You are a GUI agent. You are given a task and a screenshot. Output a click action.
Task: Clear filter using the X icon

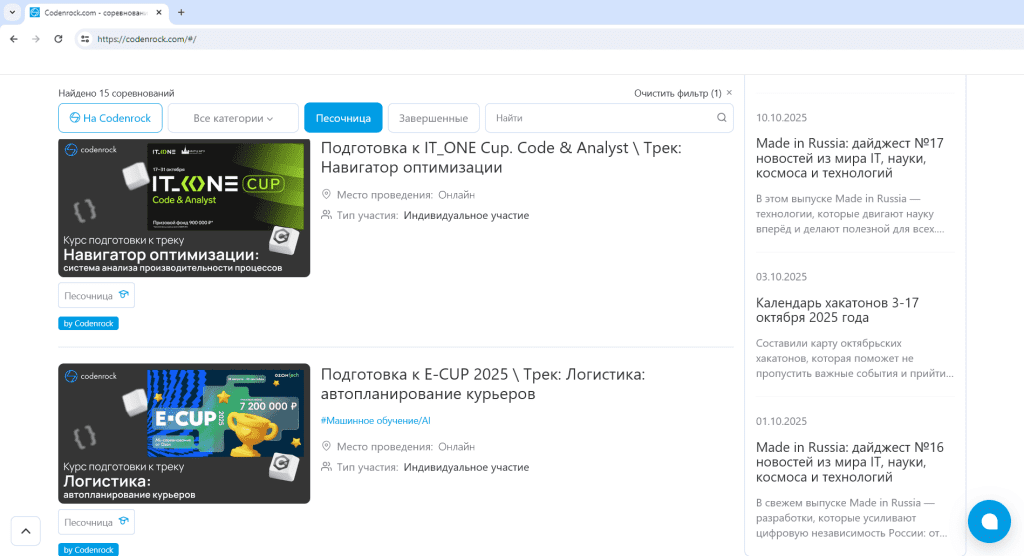[729, 93]
